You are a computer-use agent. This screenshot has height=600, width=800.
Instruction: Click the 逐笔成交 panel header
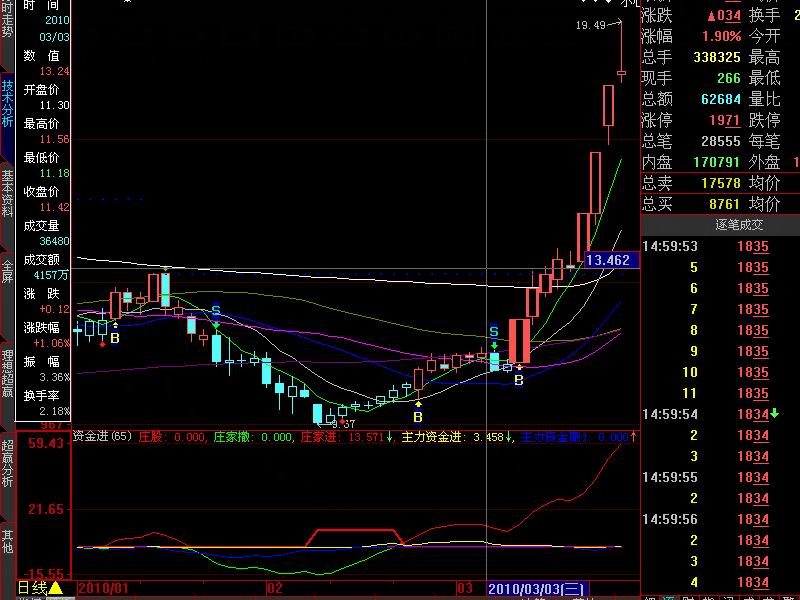point(739,224)
